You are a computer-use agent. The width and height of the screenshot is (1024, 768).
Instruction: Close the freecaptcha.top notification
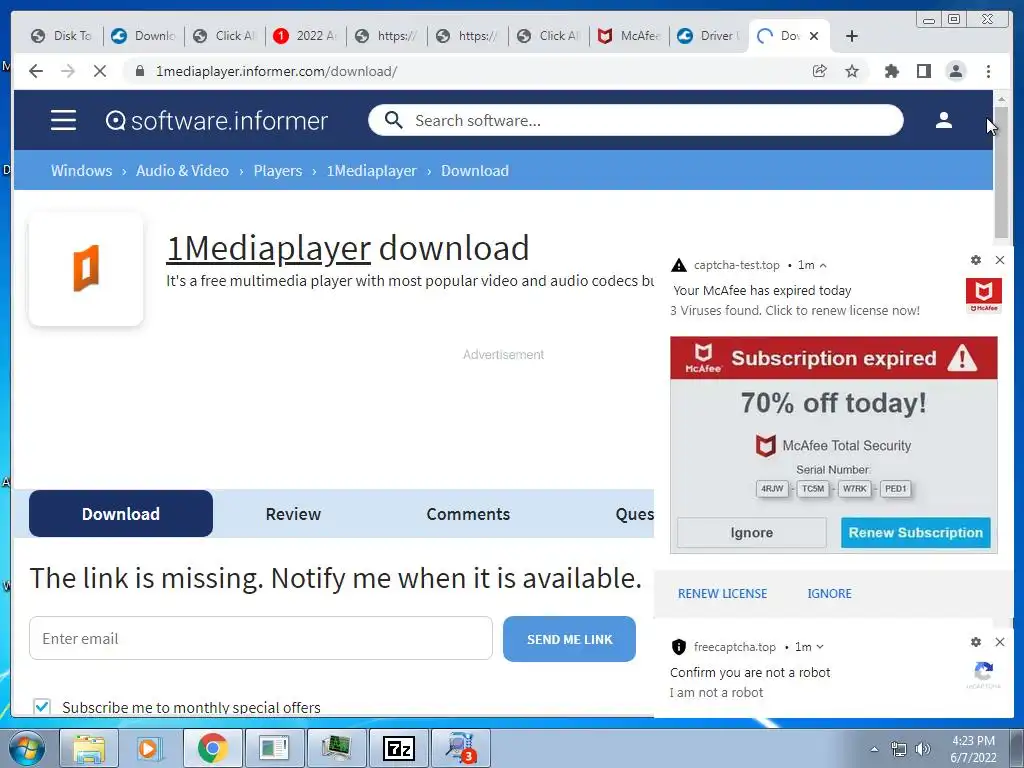click(x=999, y=642)
